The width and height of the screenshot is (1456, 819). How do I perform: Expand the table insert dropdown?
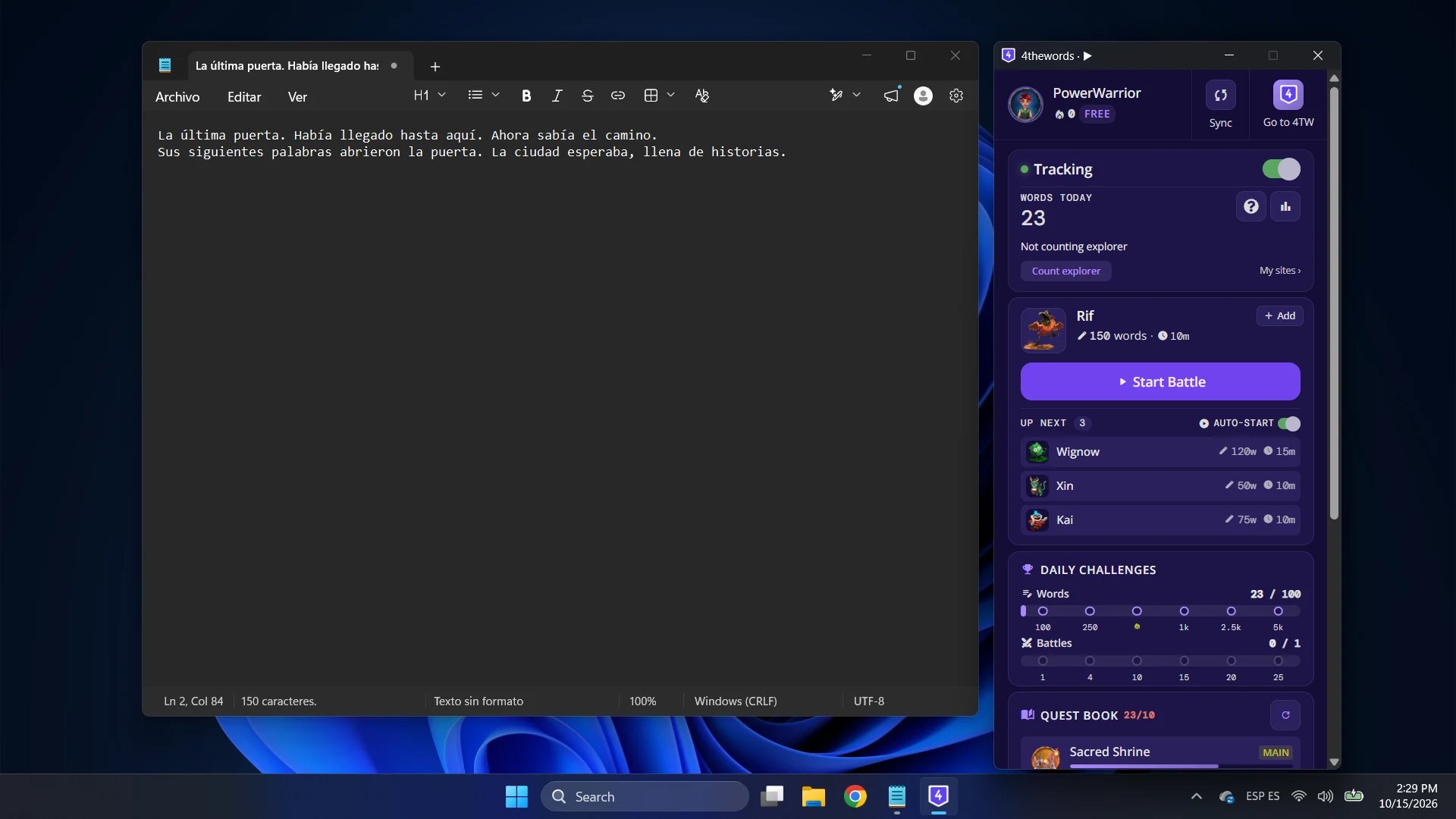coord(670,96)
